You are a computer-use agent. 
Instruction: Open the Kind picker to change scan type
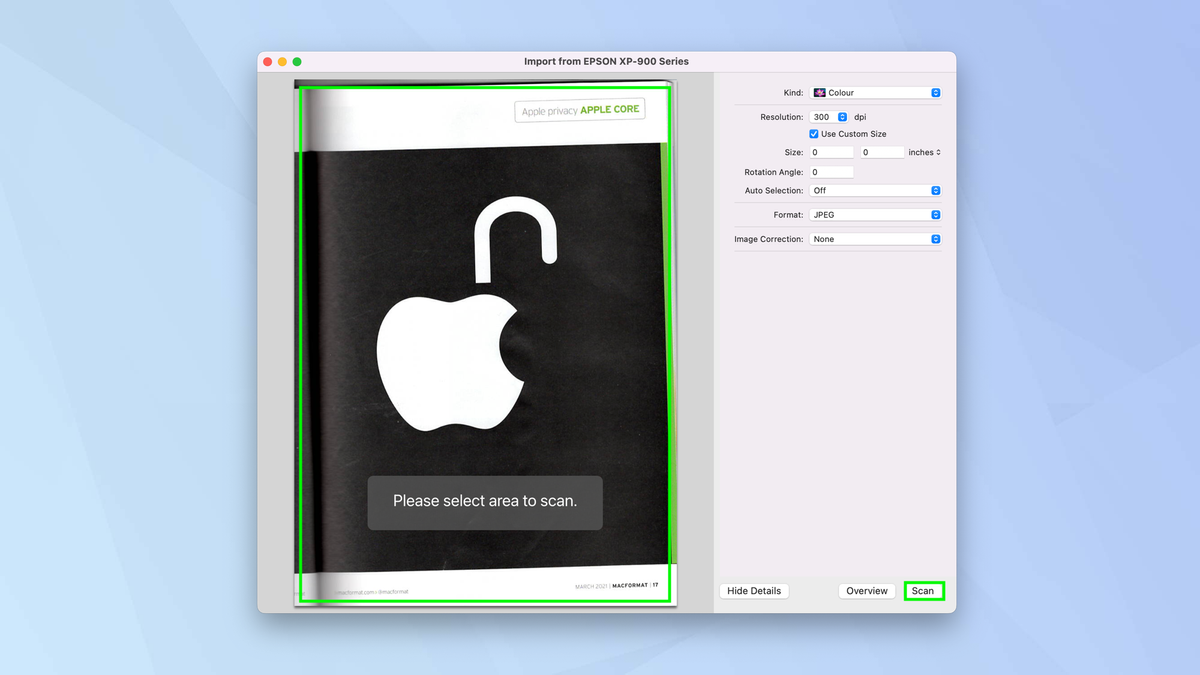(875, 92)
